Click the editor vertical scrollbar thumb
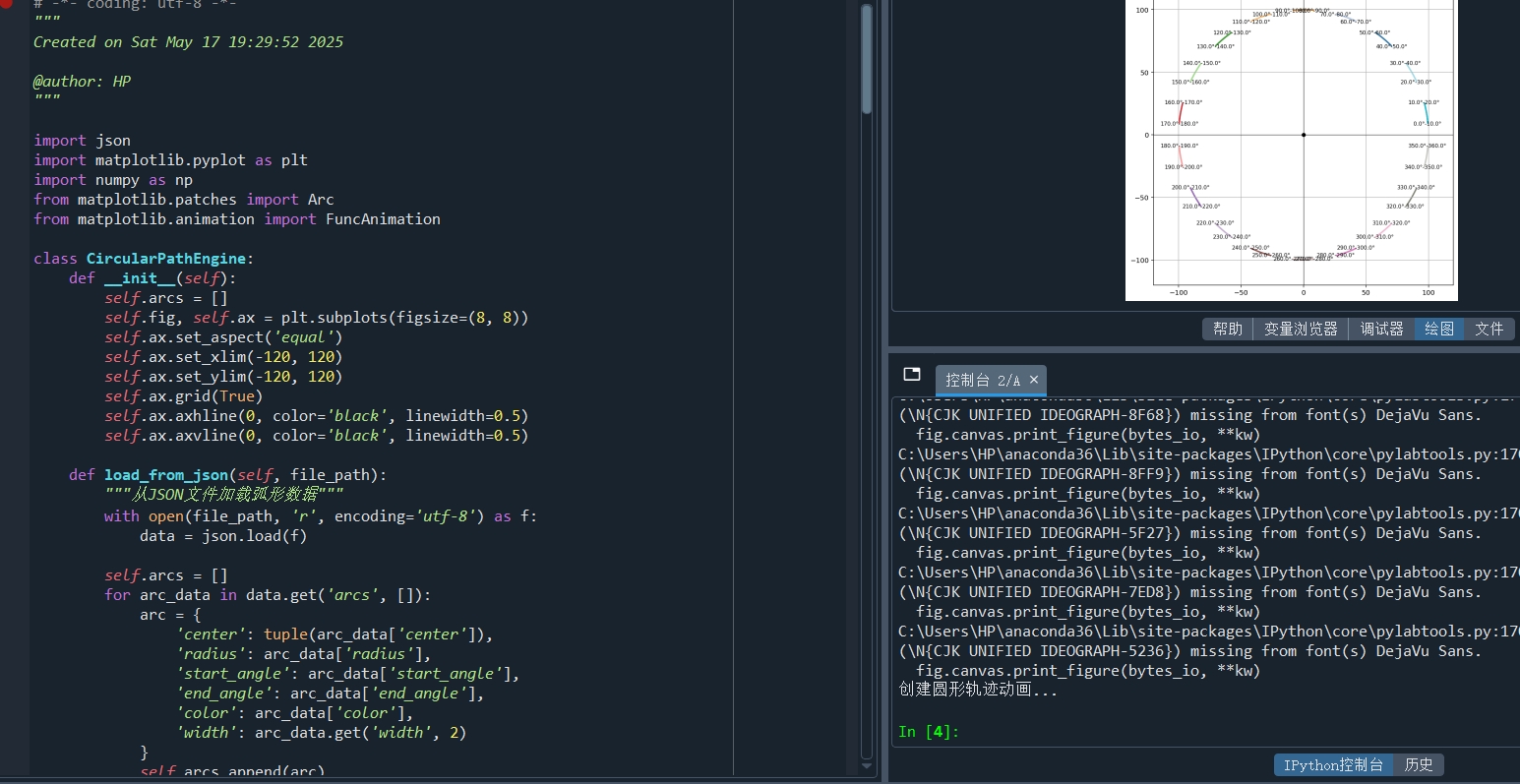 click(x=867, y=59)
